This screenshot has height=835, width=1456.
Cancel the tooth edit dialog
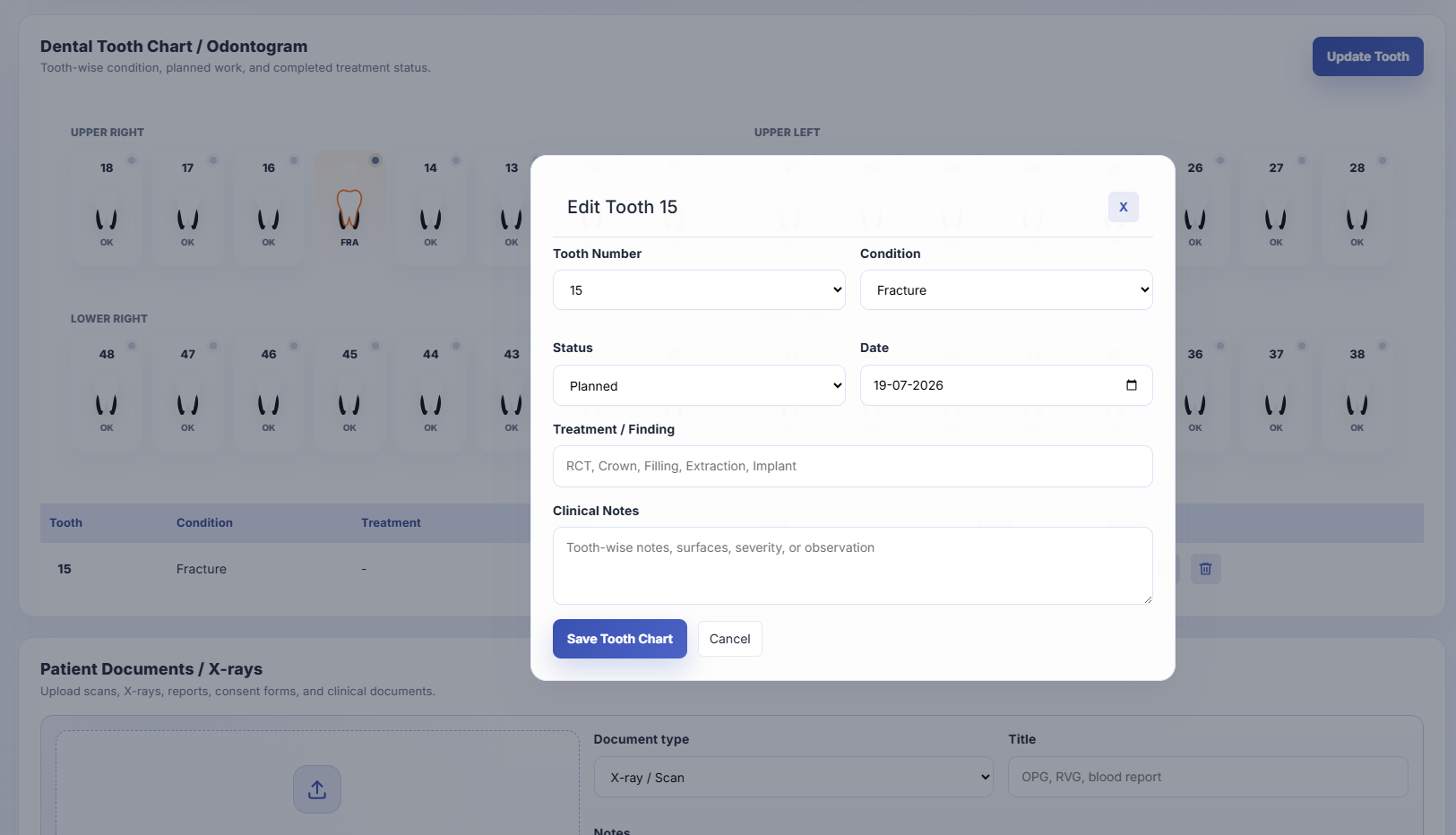(x=730, y=639)
